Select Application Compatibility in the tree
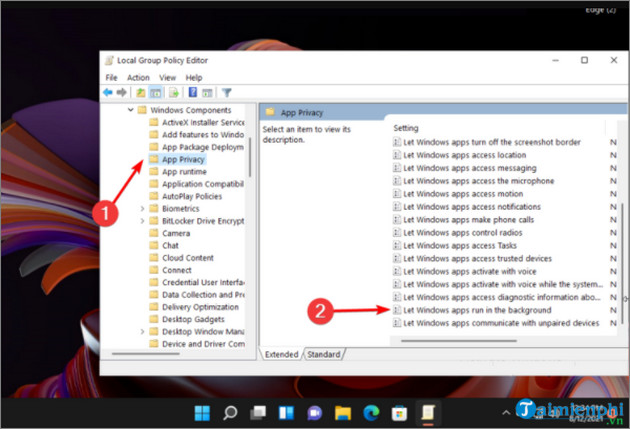Viewport: 630px width, 429px height. click(x=203, y=184)
